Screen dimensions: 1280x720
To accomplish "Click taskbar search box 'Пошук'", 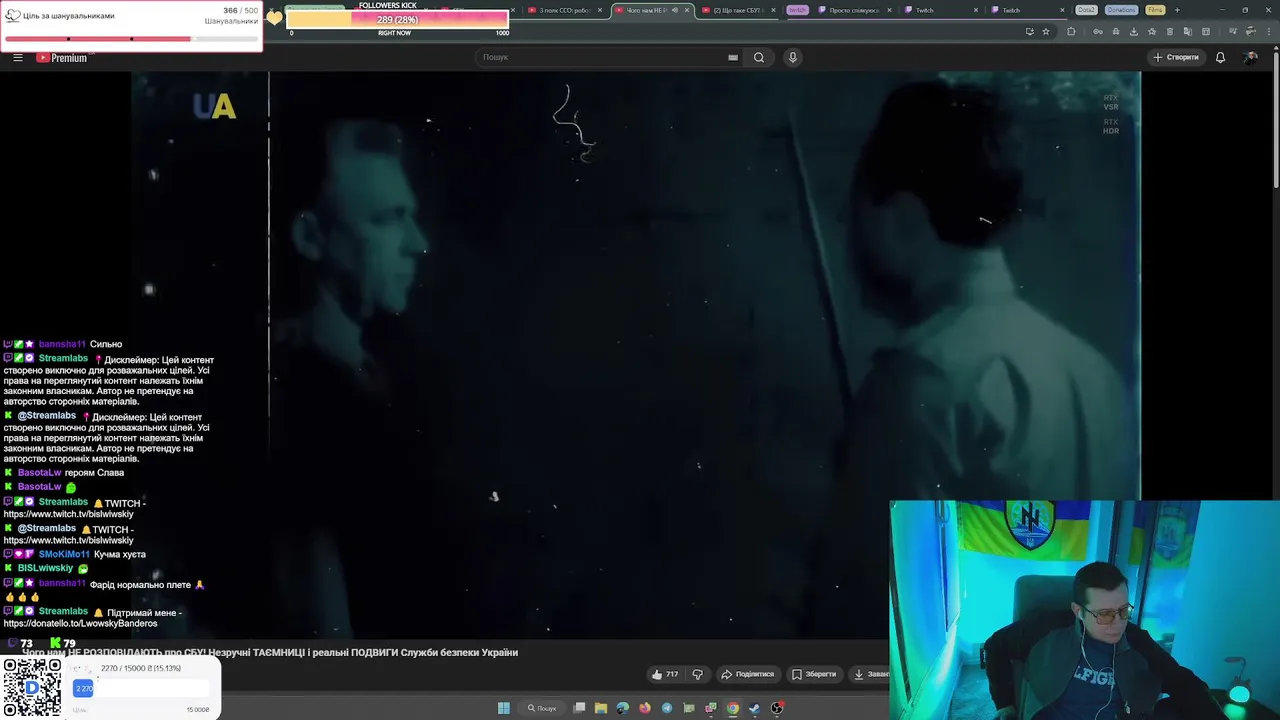I will point(543,708).
